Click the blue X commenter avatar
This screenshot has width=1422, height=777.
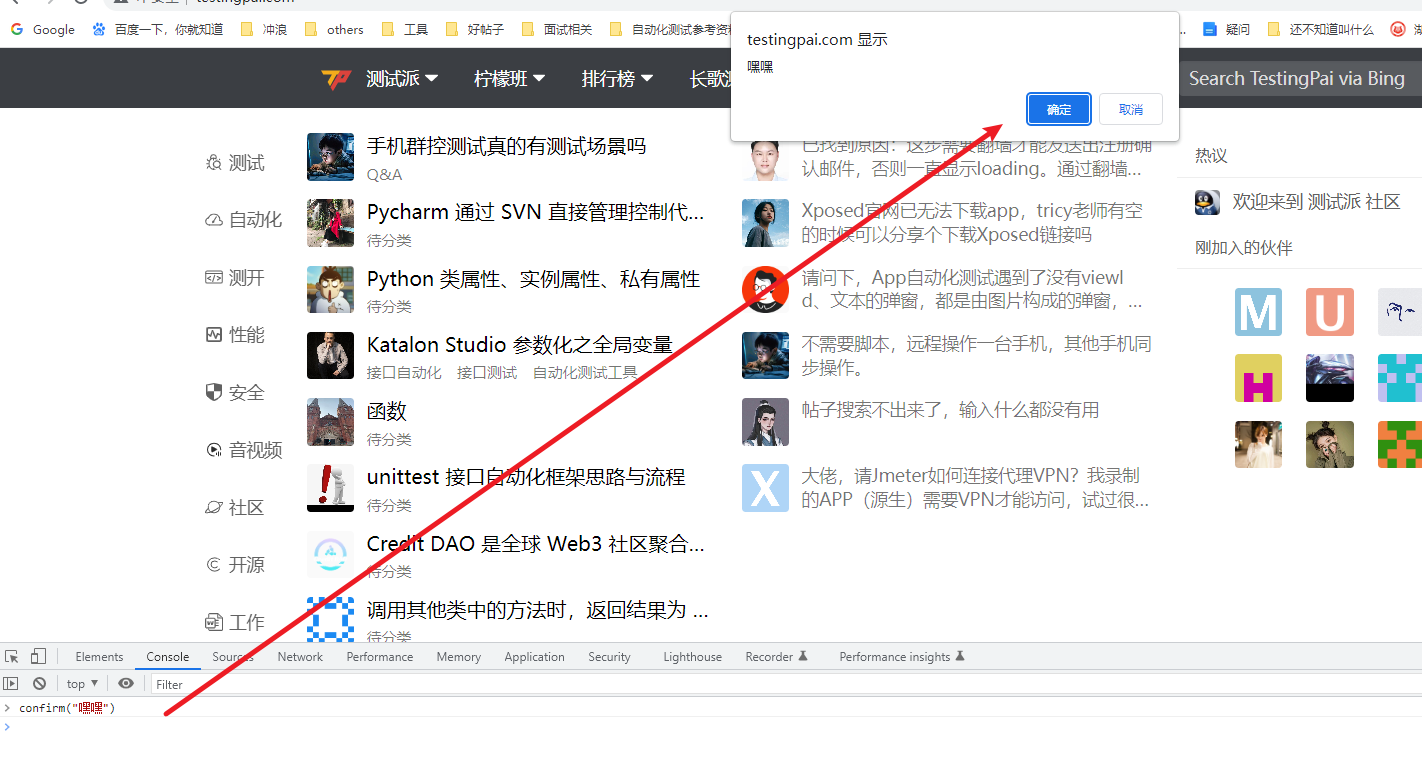click(x=765, y=488)
